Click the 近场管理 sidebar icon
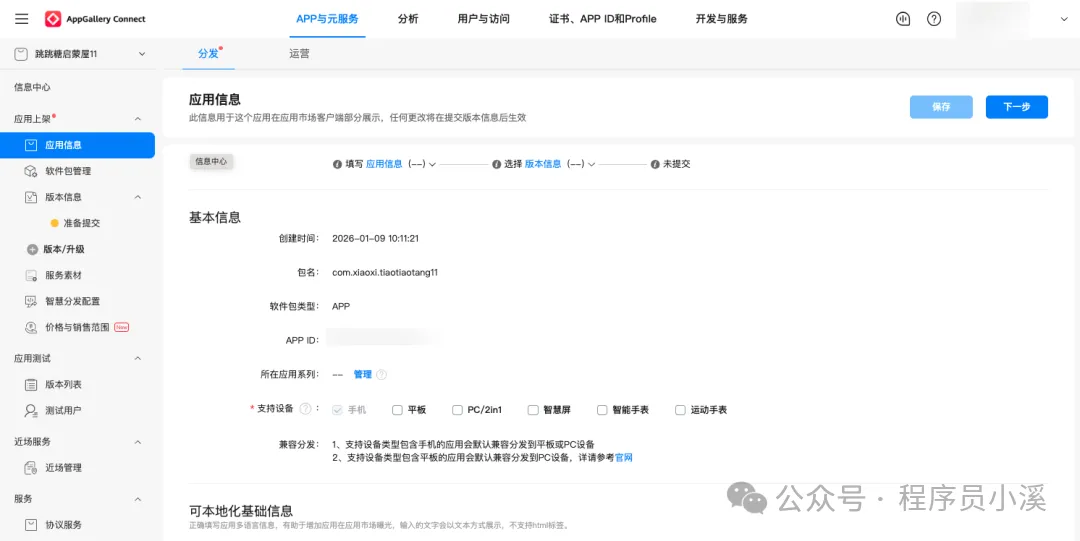 click(x=30, y=468)
